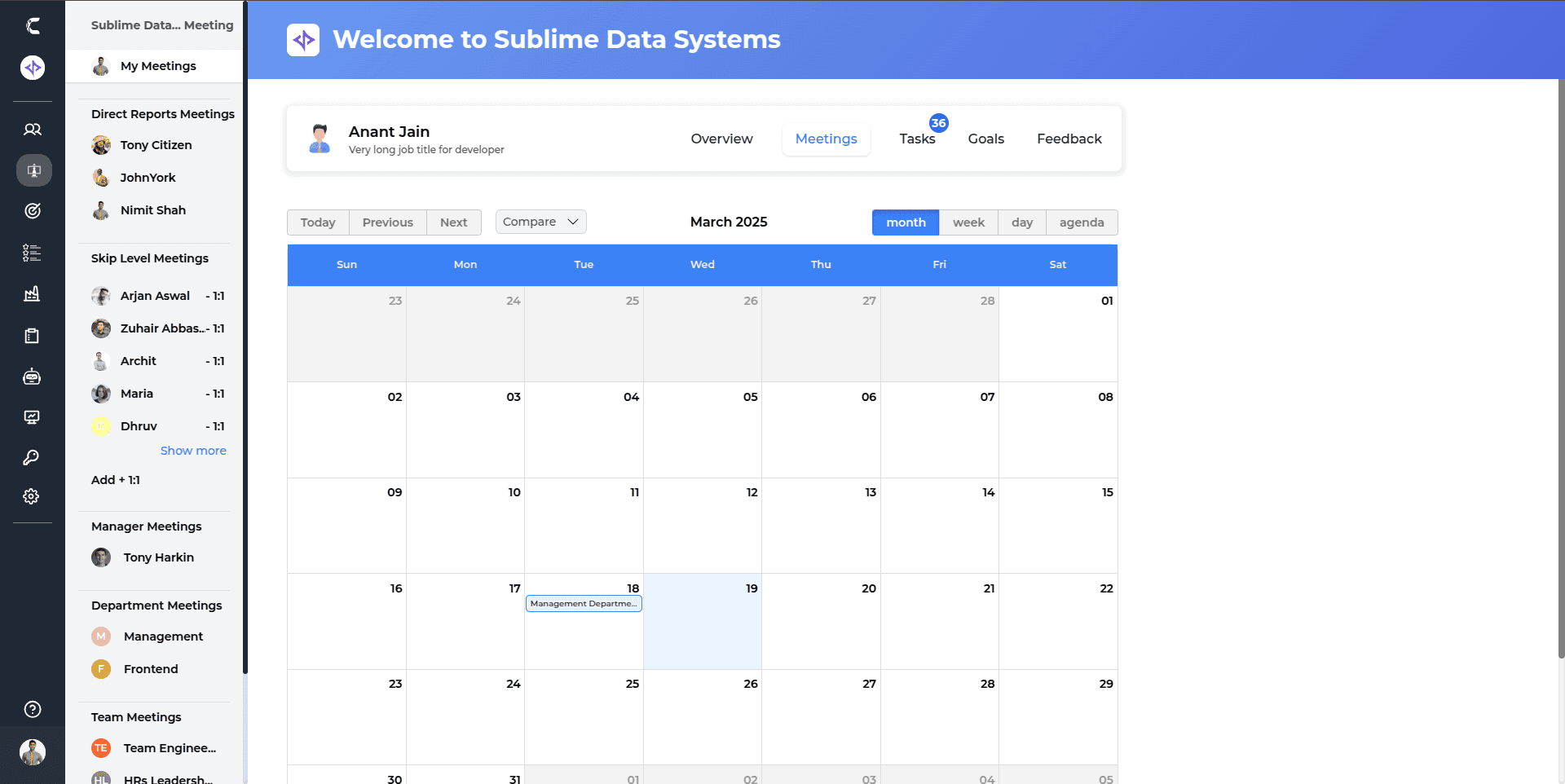Open the Sublime Data Systems company logo icon
The width and height of the screenshot is (1565, 784).
[33, 67]
